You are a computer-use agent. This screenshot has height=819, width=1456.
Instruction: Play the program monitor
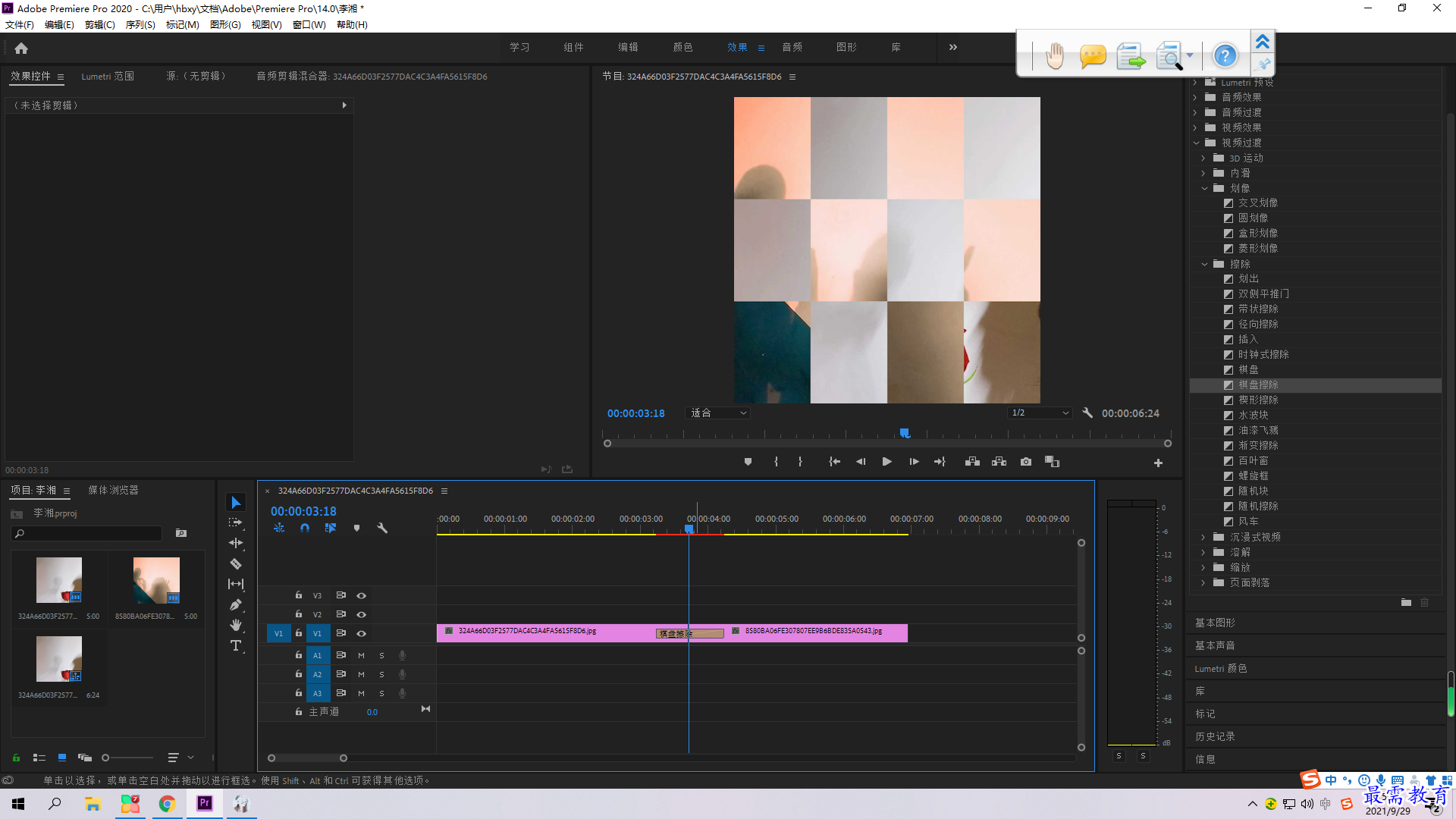(x=886, y=462)
